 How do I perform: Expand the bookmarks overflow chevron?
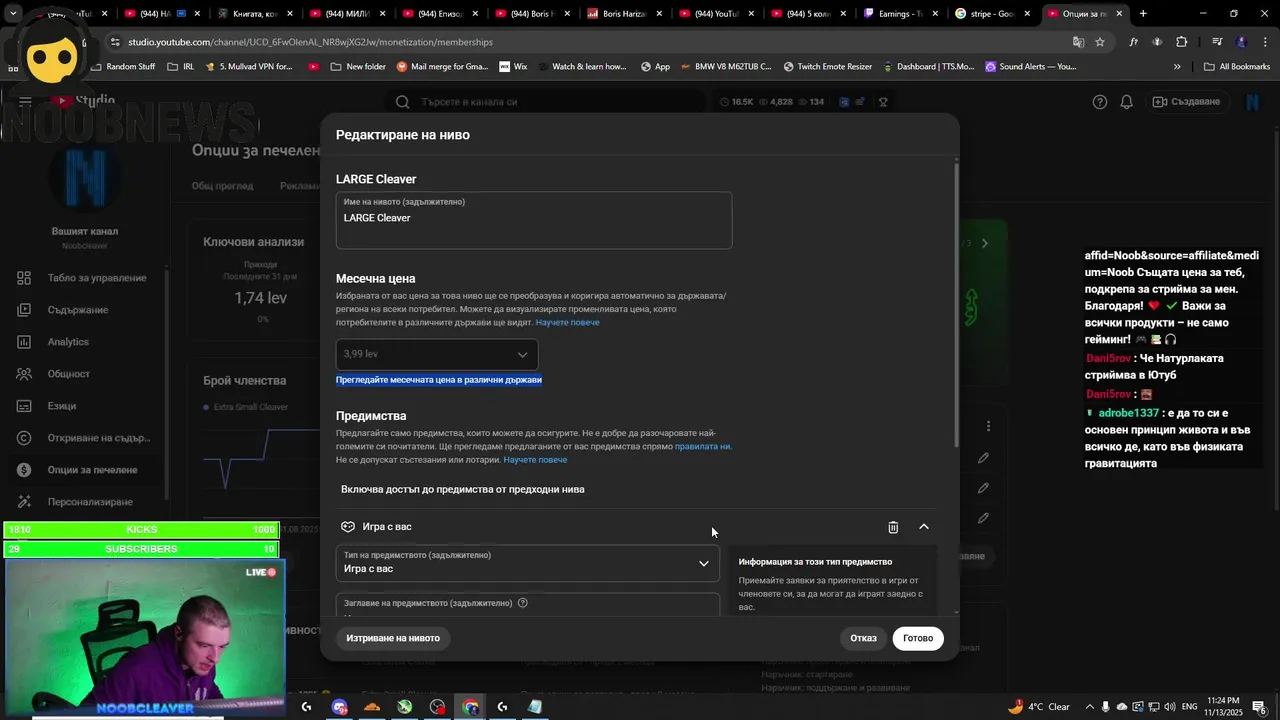(x=1177, y=67)
